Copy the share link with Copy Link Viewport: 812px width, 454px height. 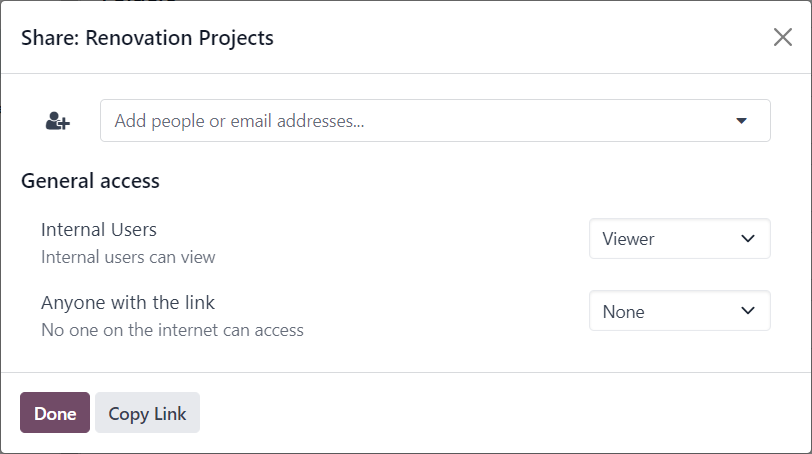147,413
